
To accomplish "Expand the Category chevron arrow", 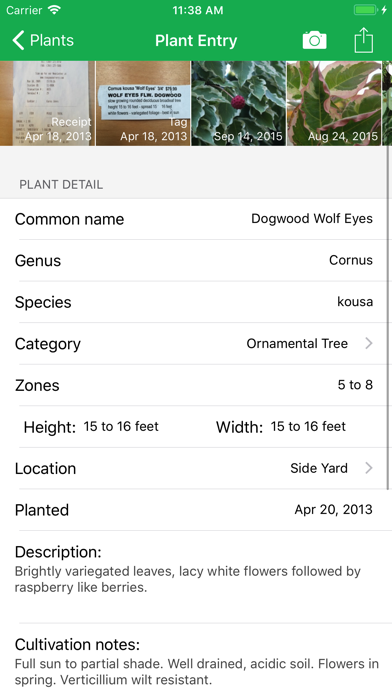I will point(368,343).
